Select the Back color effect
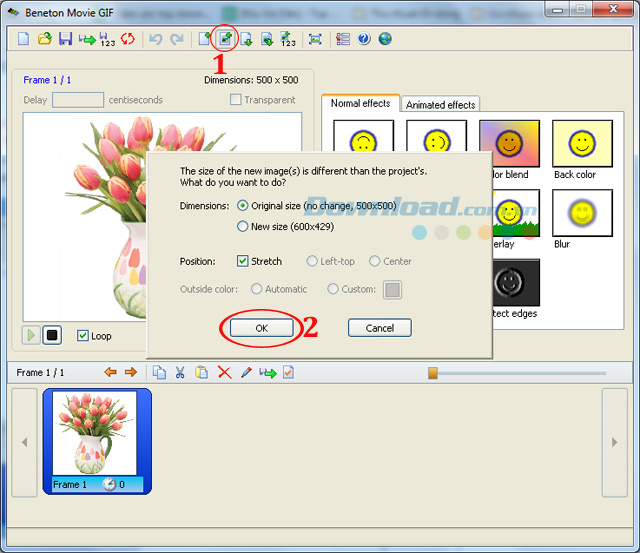 tap(582, 144)
